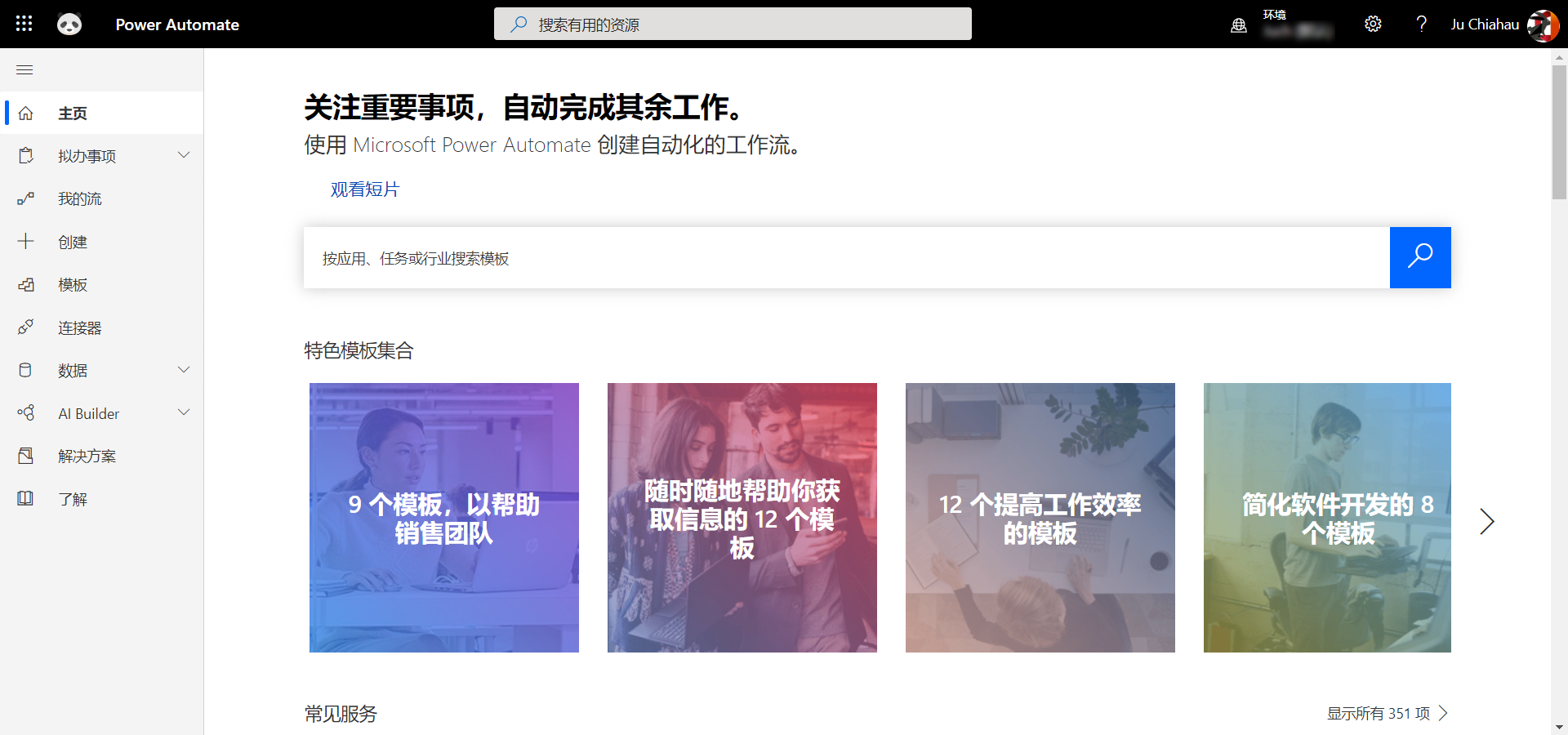Click the help question mark icon
The image size is (1568, 735).
click(1421, 24)
